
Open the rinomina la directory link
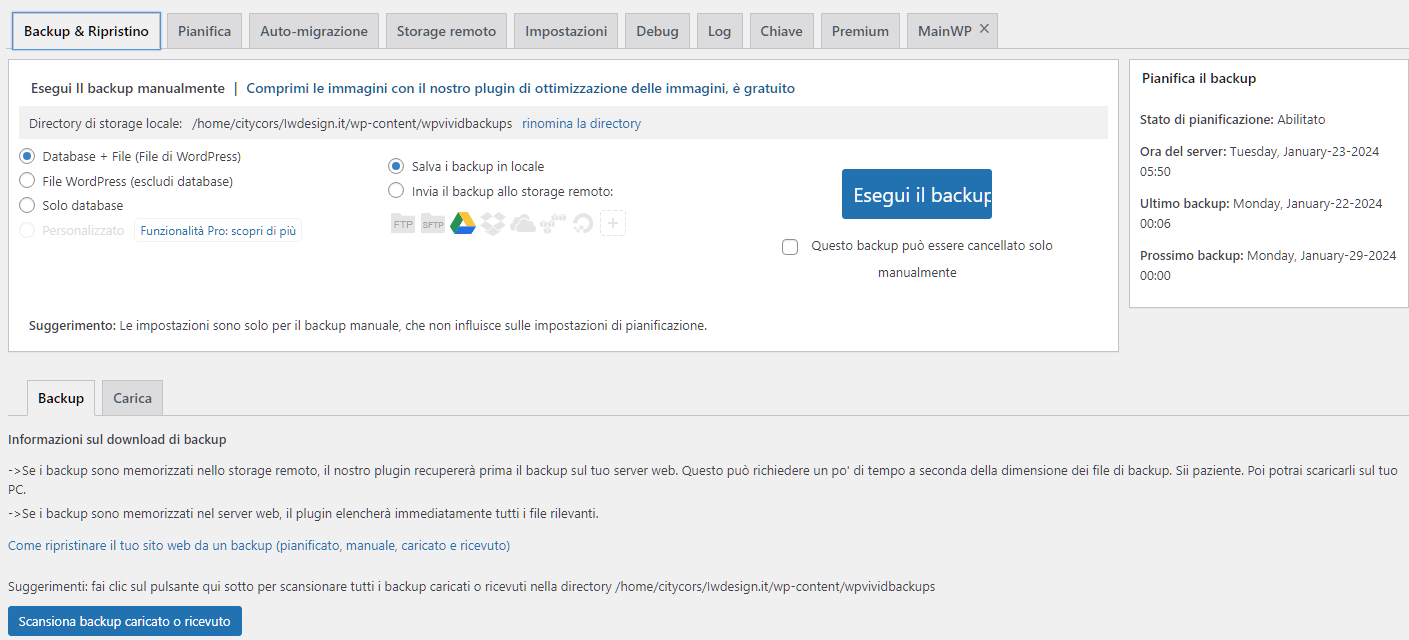[581, 124]
